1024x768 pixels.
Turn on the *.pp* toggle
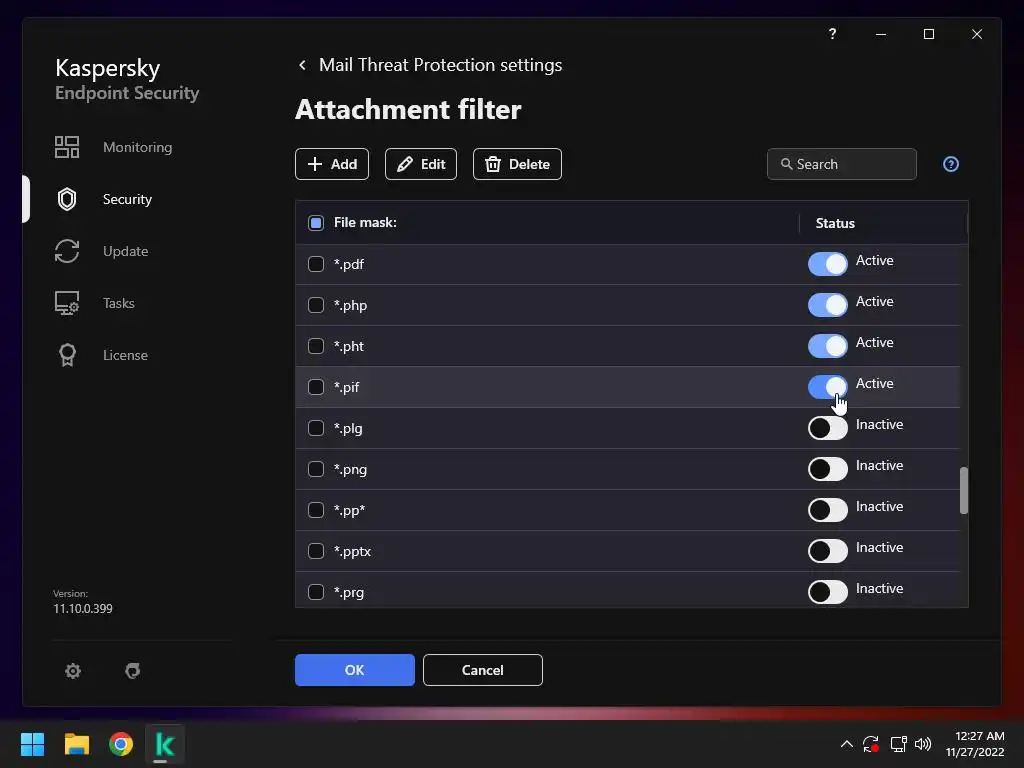(x=827, y=510)
